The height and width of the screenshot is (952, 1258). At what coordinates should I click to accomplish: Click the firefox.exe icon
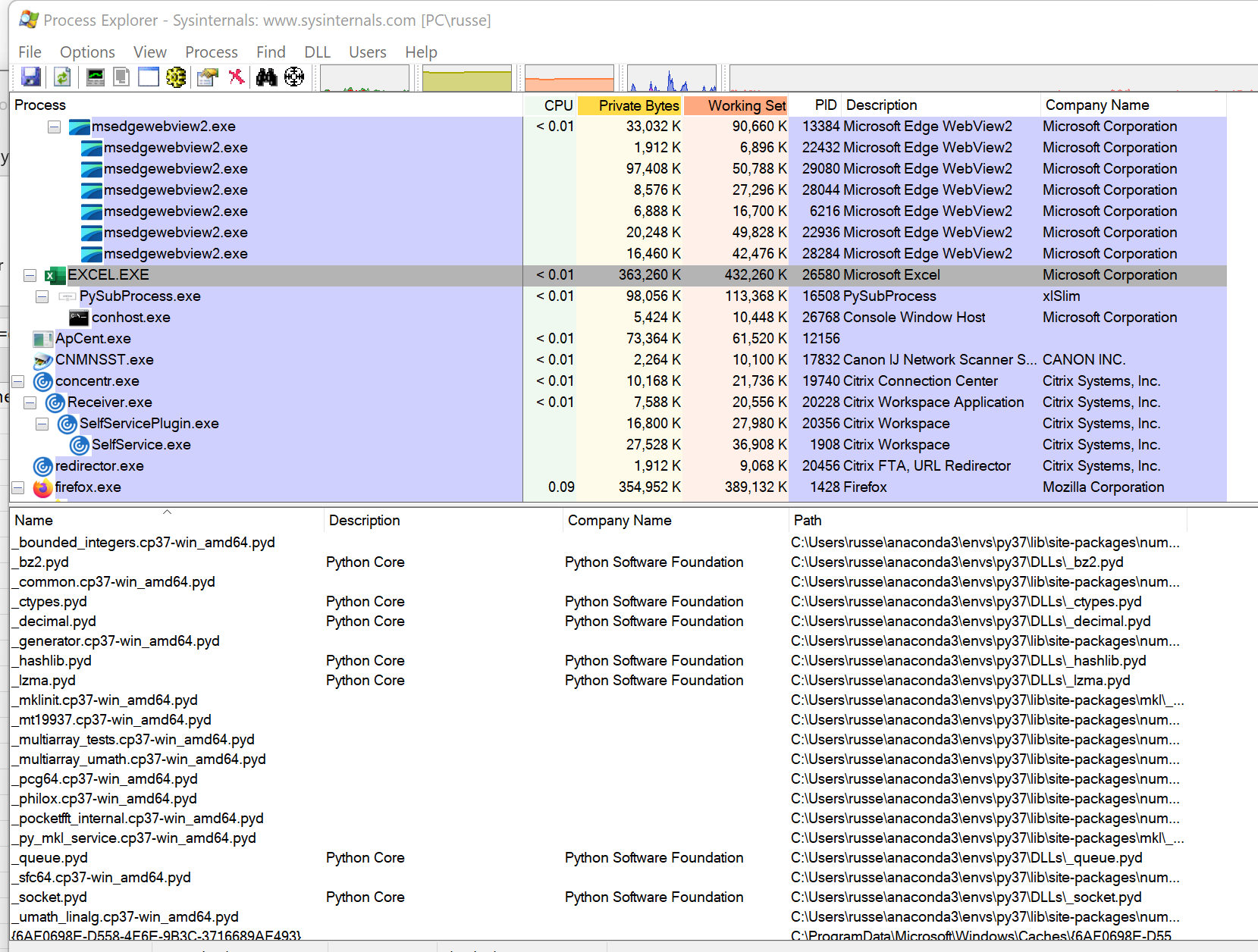tap(43, 487)
